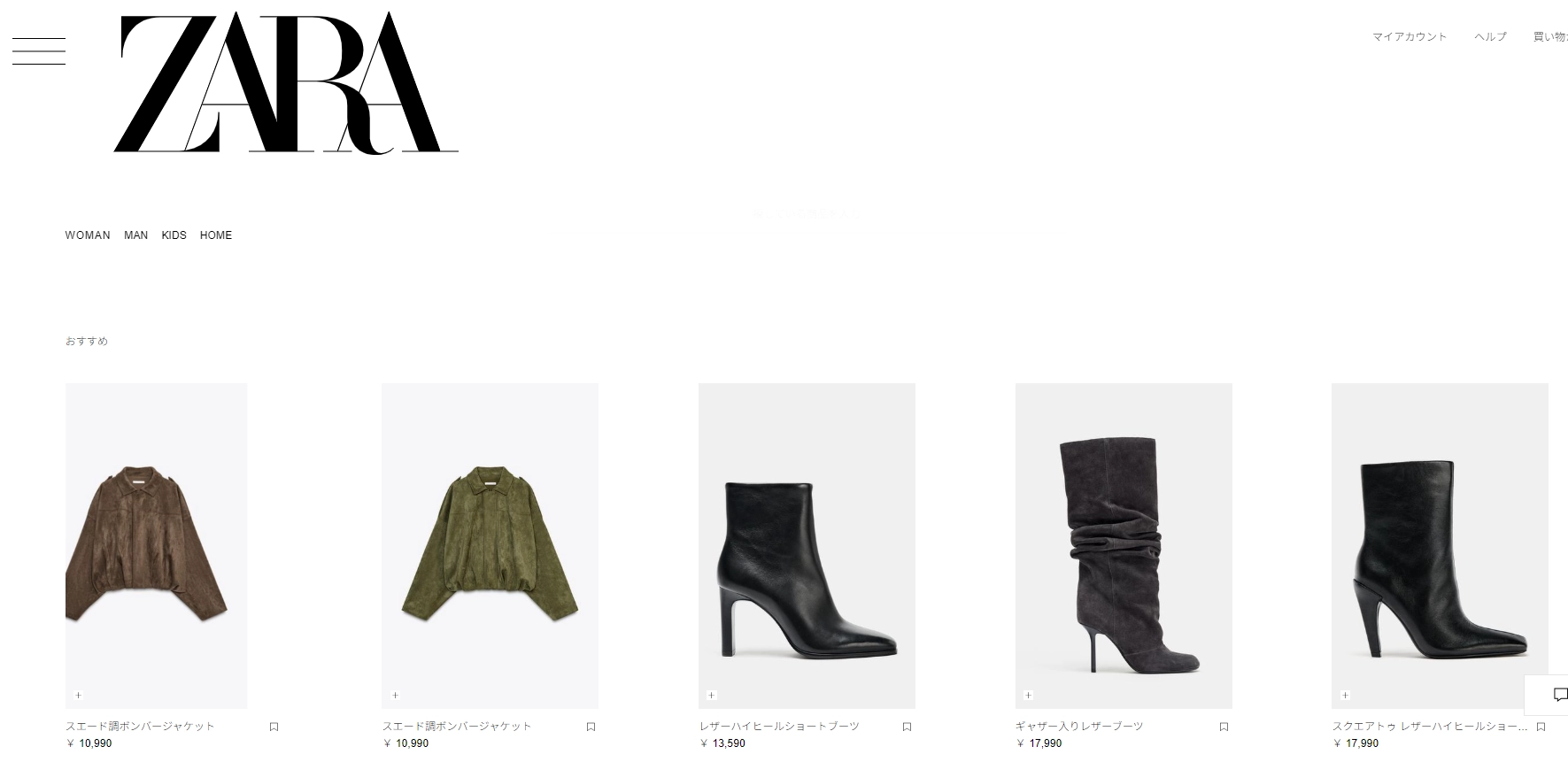Image resolution: width=1568 pixels, height=762 pixels.
Task: Open the chat support icon
Action: pos(1560,695)
